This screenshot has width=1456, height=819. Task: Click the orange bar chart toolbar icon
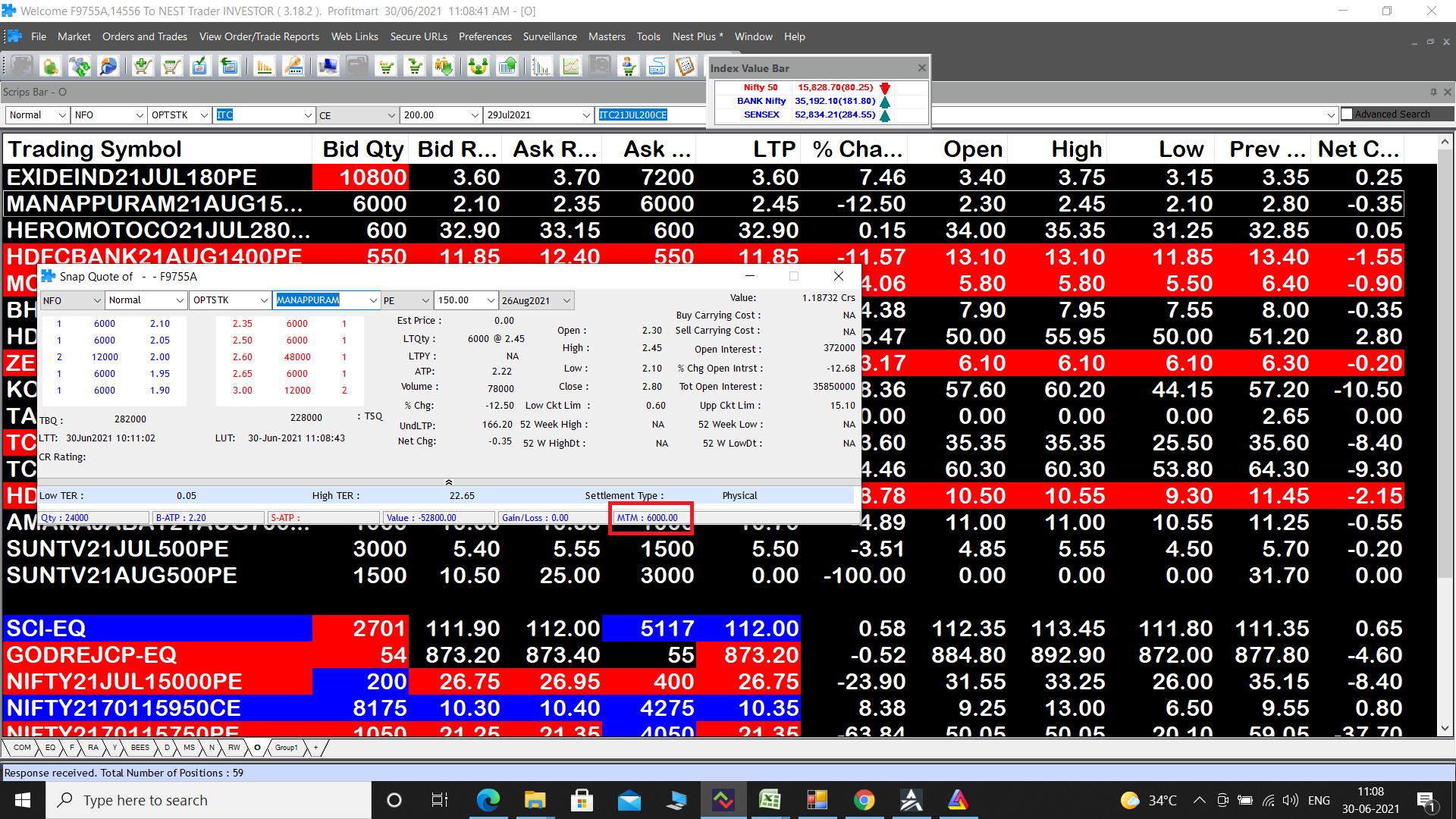click(264, 67)
